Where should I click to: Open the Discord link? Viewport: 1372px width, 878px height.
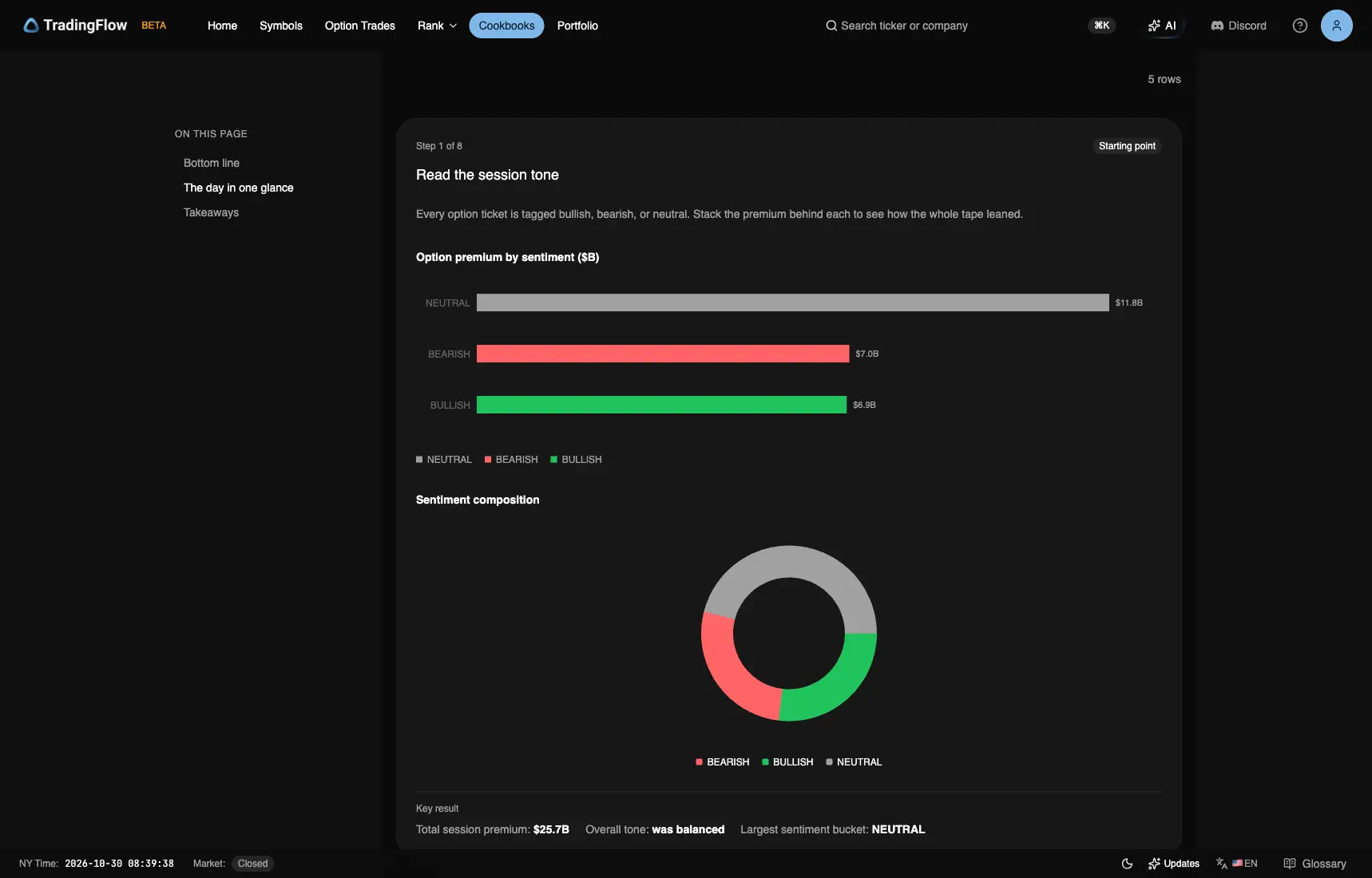tap(1239, 26)
